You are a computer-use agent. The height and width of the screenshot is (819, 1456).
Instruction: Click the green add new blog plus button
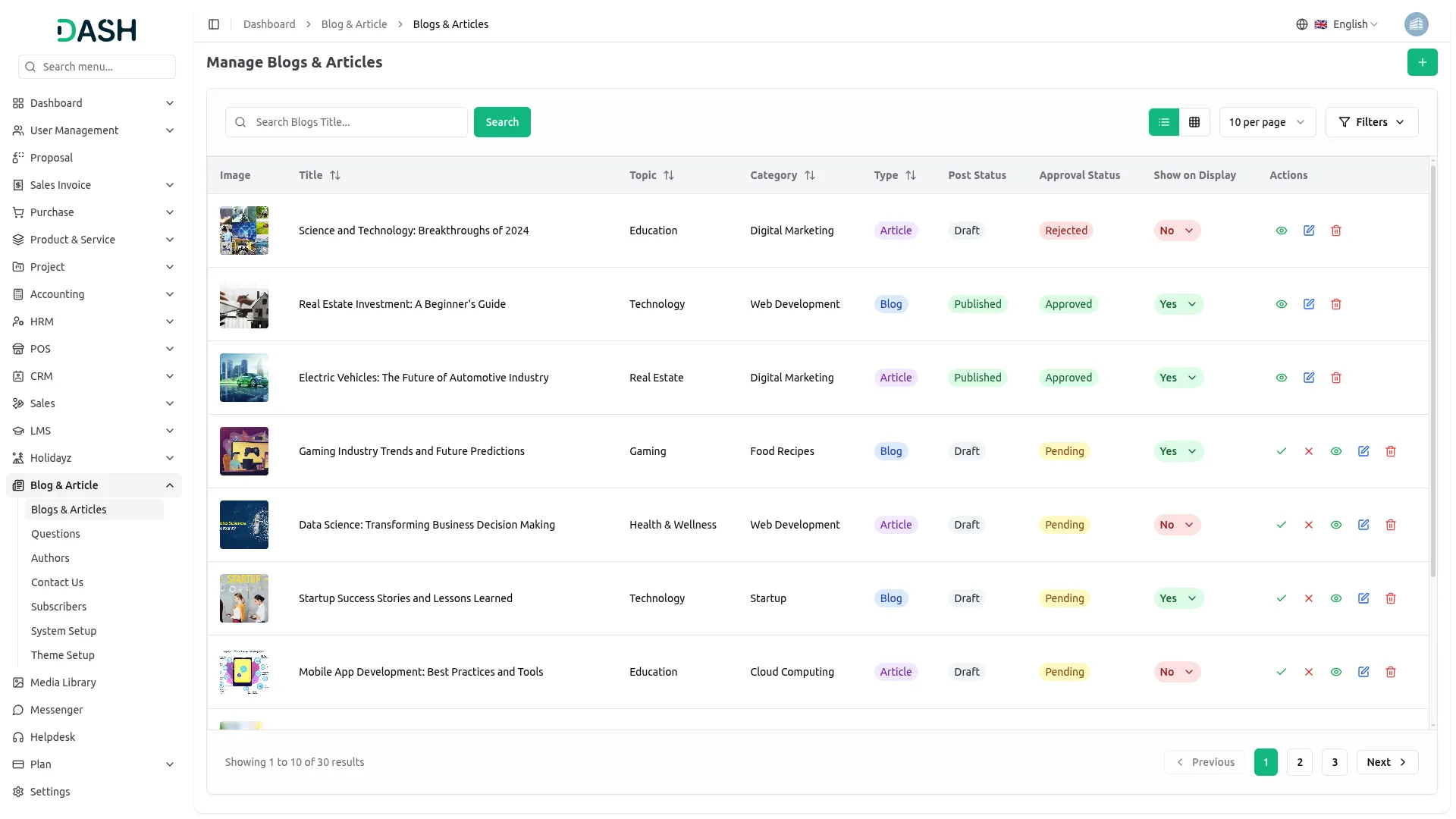pos(1422,62)
